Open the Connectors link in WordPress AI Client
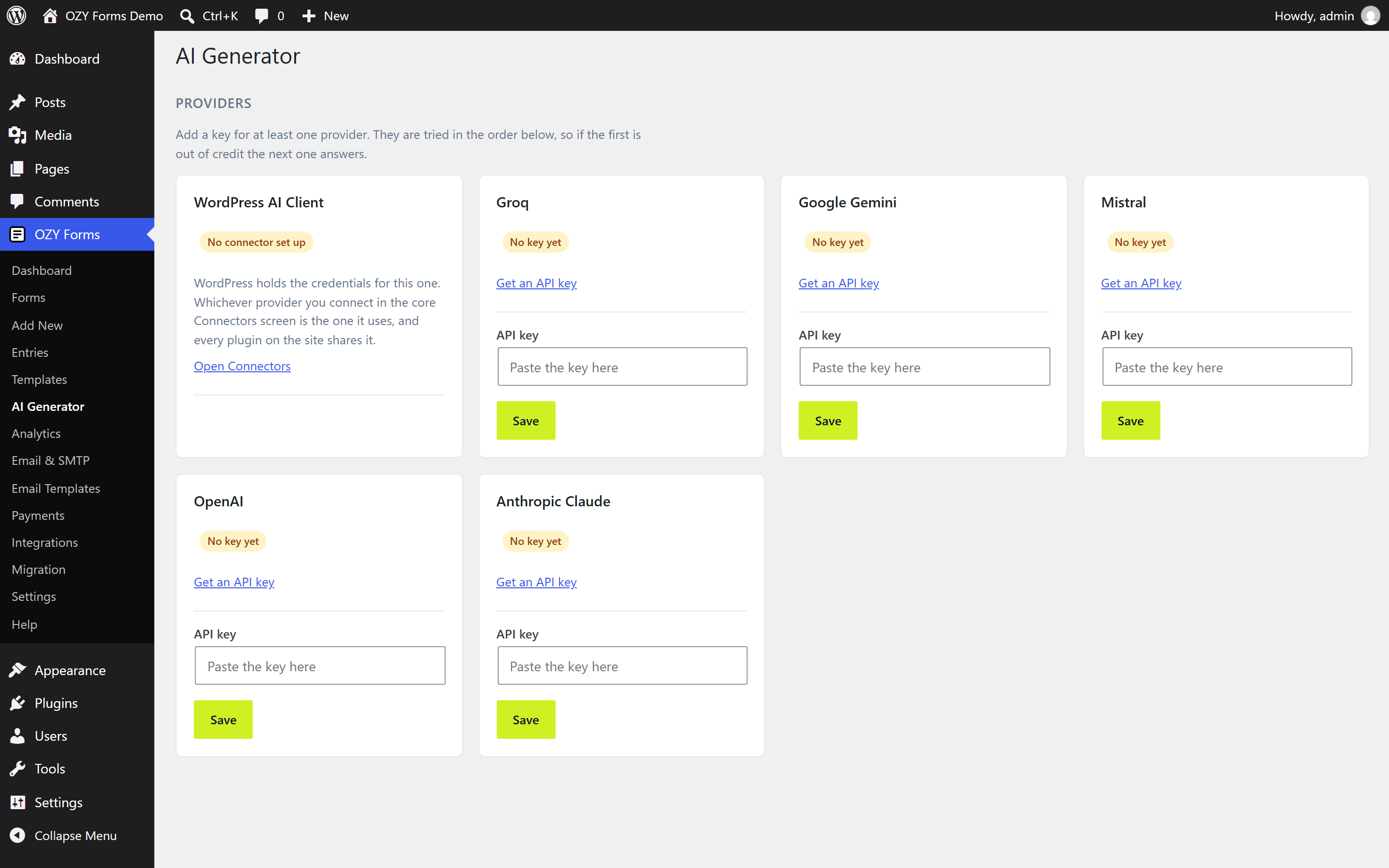This screenshot has width=1389, height=868. coord(242,366)
